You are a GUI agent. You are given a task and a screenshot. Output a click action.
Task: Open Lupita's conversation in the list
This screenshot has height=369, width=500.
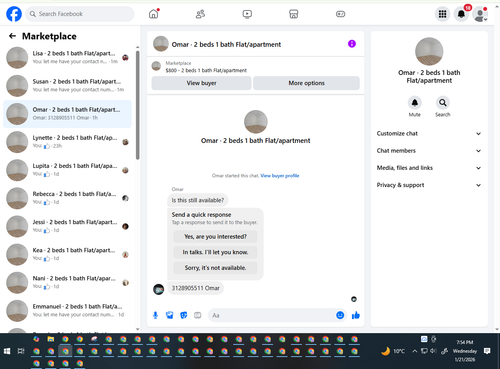point(67,170)
